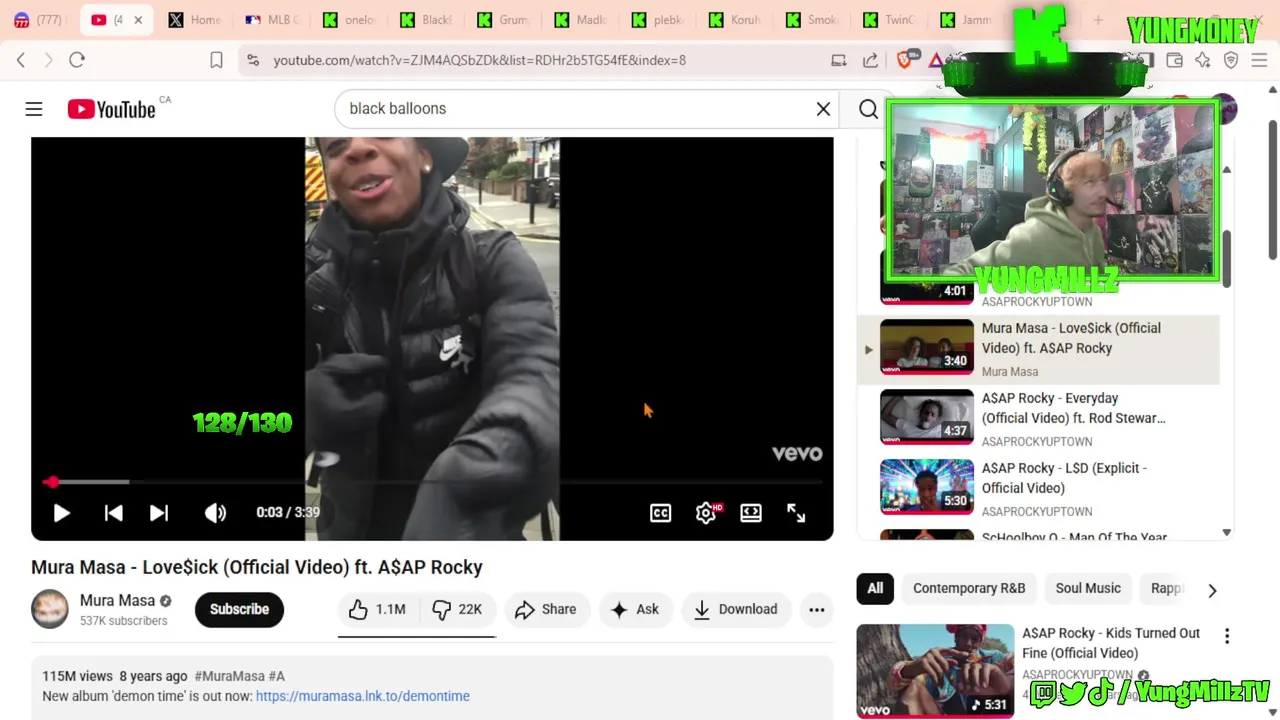Click the search magnifier button
Image resolution: width=1280 pixels, height=720 pixels.
coord(868,109)
